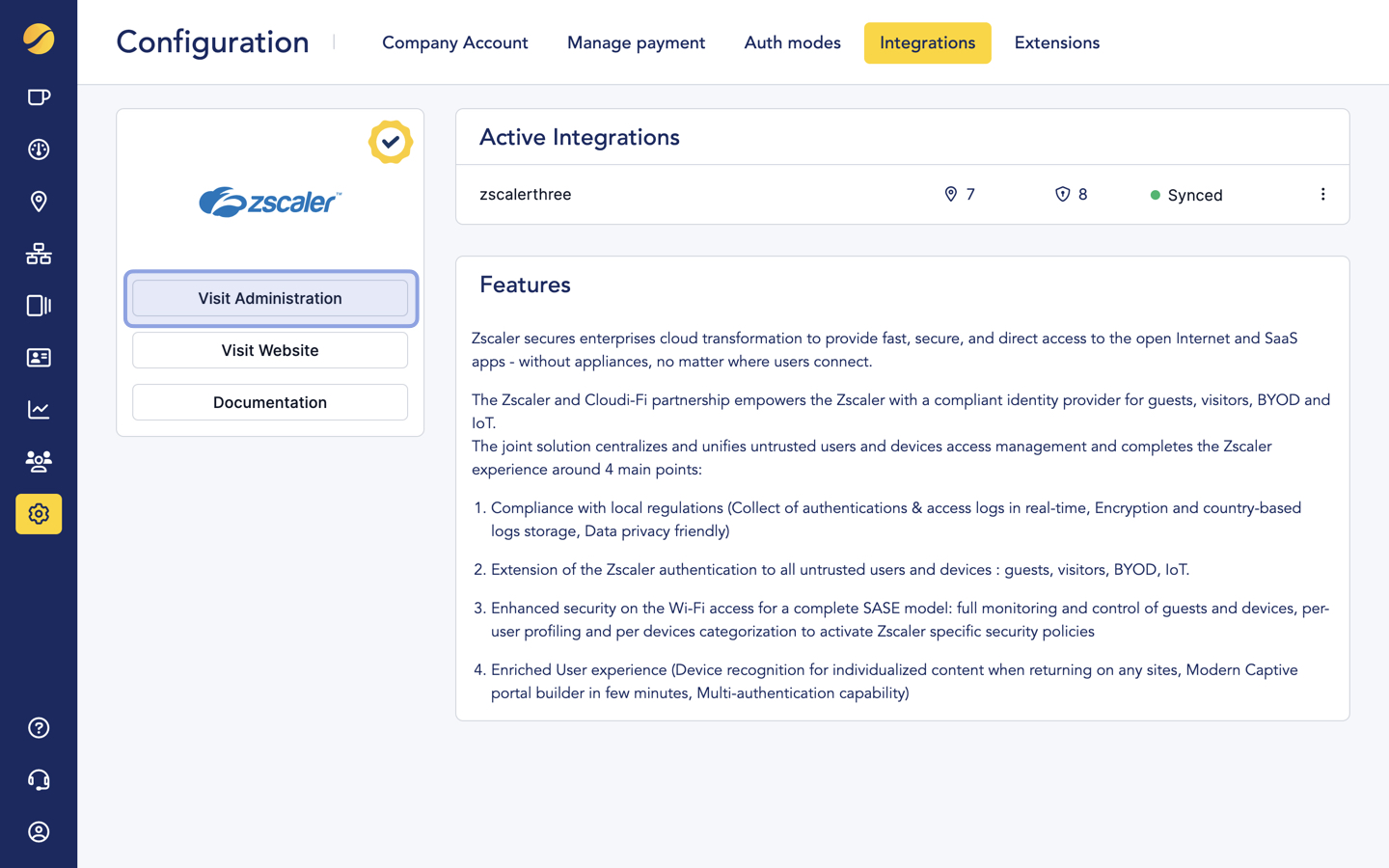Select the contact card sidebar icon
This screenshot has width=1389, height=868.
coord(39,358)
